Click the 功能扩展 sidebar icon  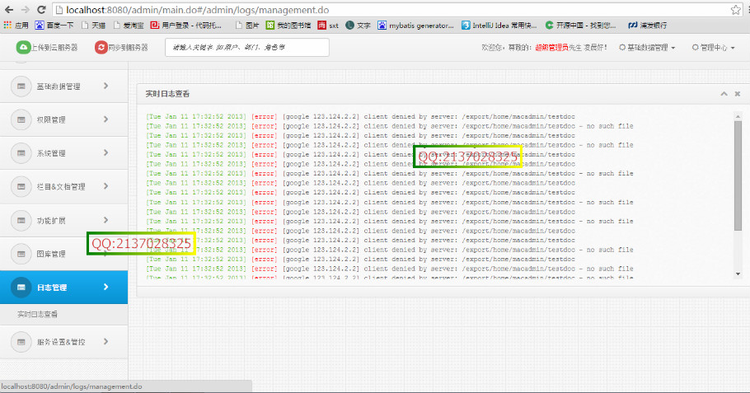pyautogui.click(x=21, y=220)
